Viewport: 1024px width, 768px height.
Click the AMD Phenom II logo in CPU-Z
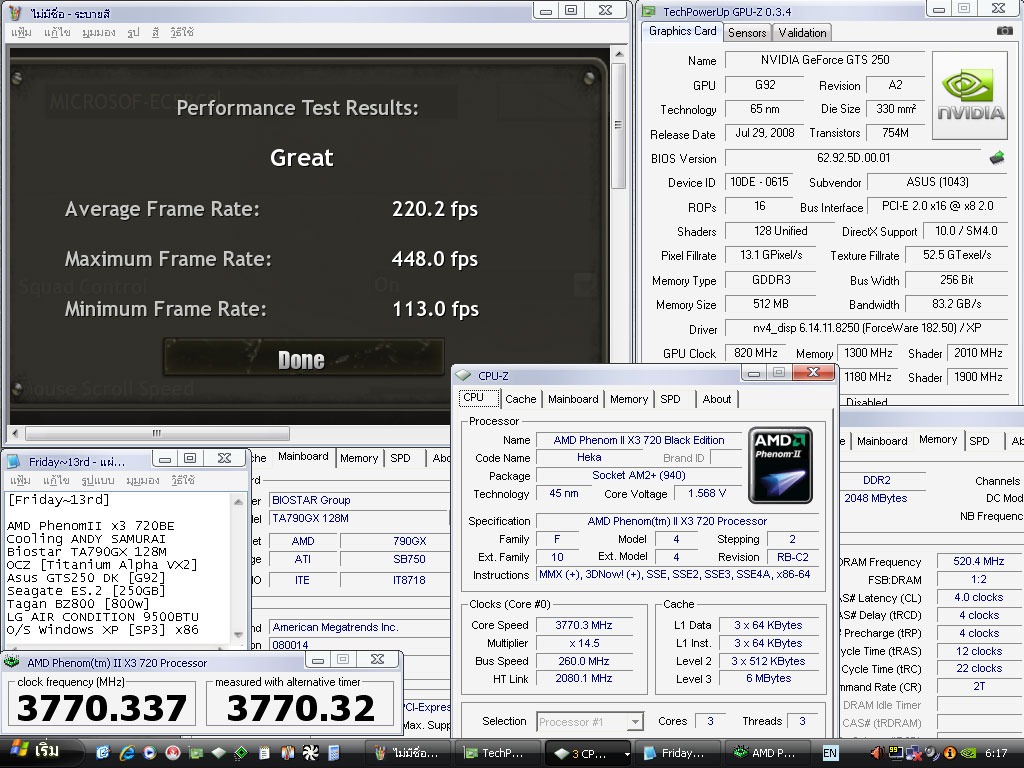780,465
